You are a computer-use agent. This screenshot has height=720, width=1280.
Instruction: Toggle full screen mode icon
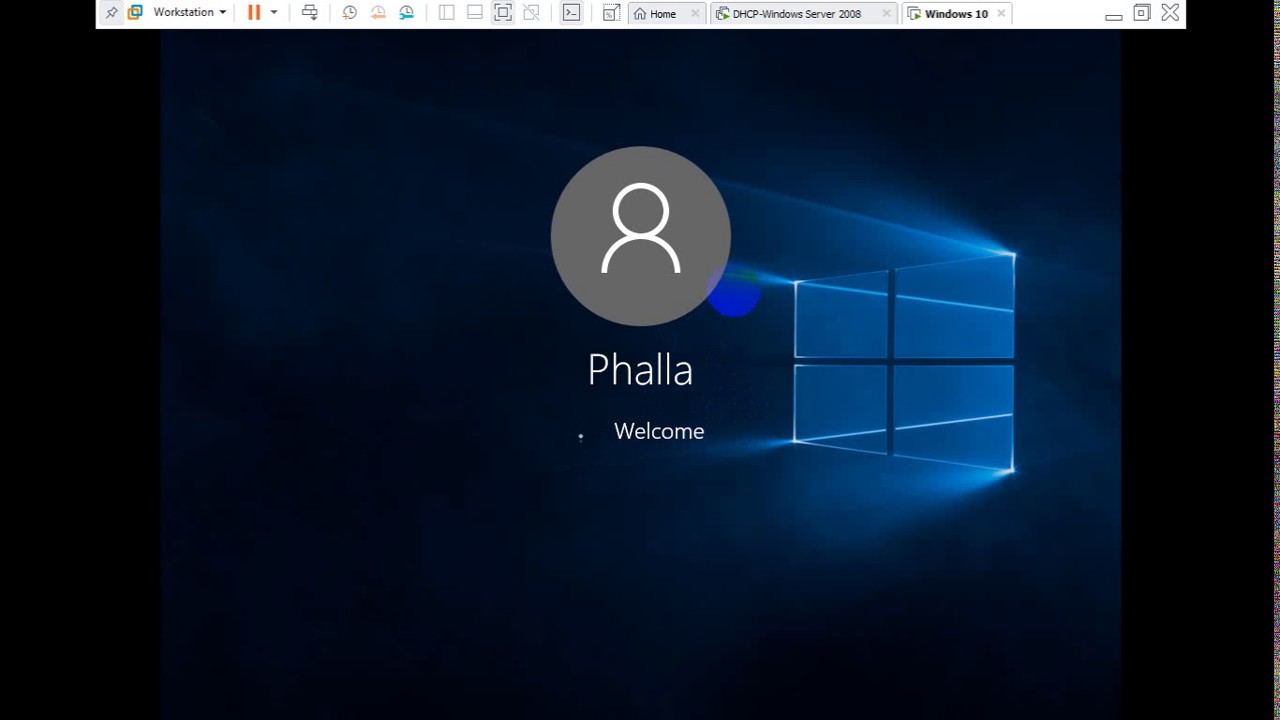coord(503,13)
